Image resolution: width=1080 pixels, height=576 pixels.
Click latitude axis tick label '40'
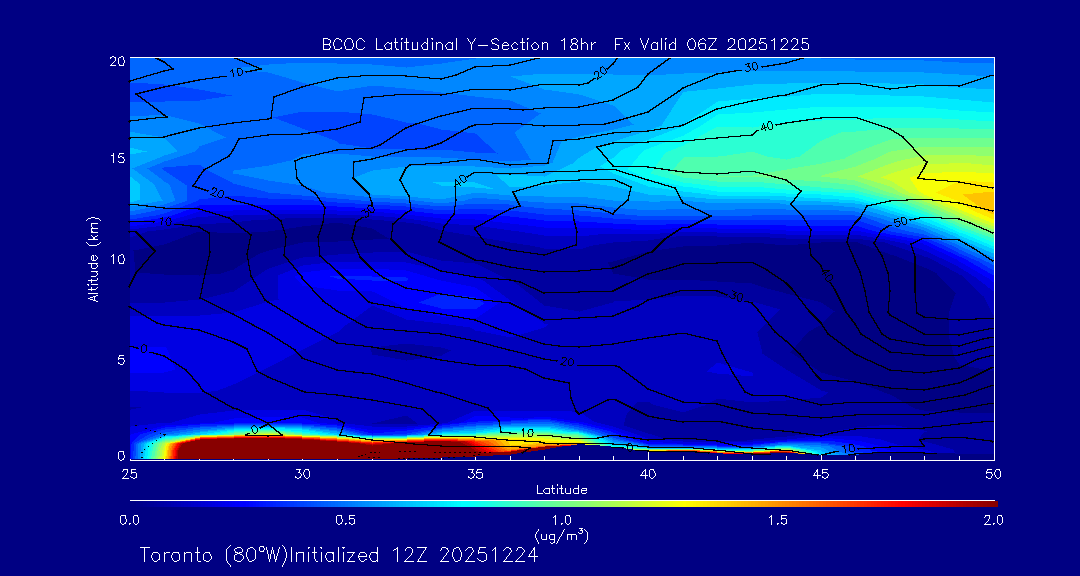(648, 473)
